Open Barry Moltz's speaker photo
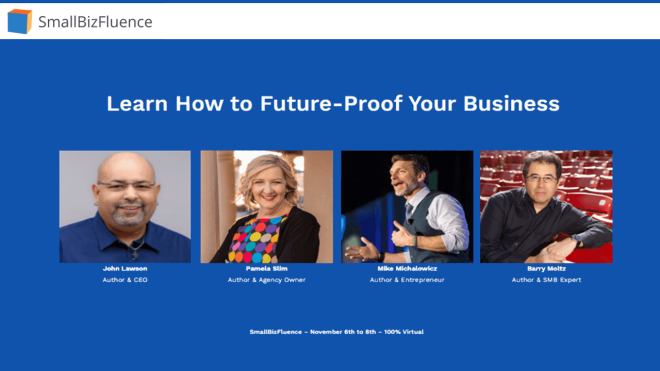Viewport: 660px width, 371px height. 546,207
